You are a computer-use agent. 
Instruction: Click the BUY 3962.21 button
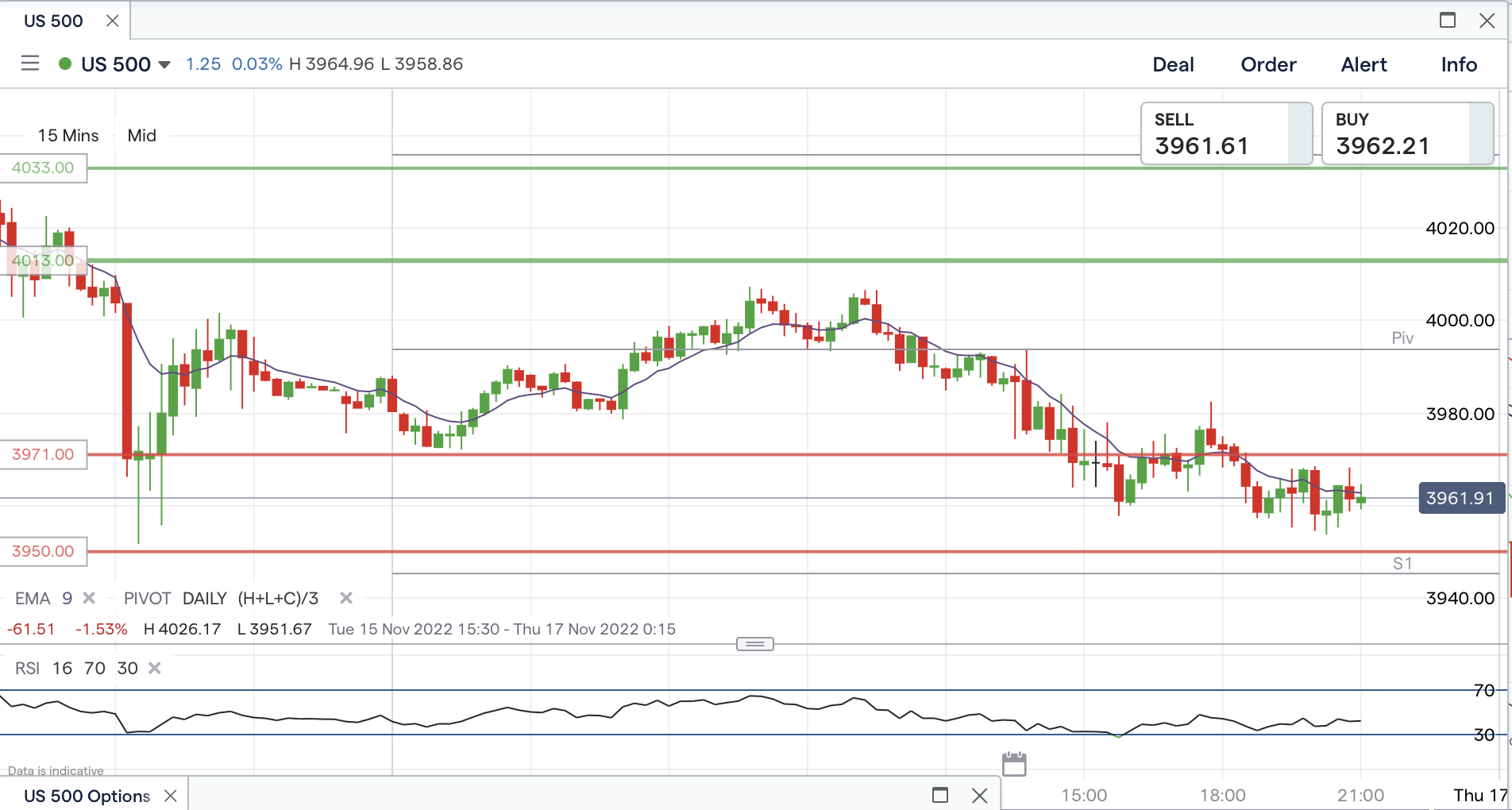[1407, 133]
